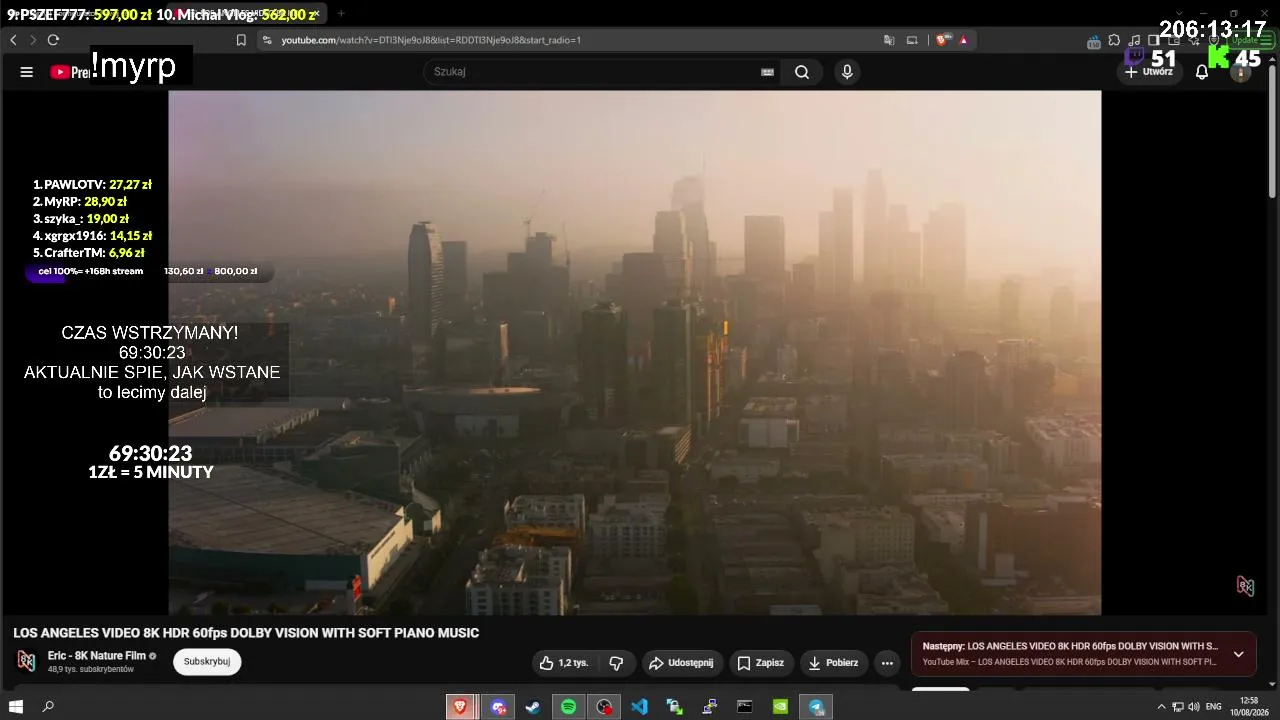This screenshot has width=1280, height=720.
Task: Open the YouTube notifications bell
Action: click(x=1202, y=72)
